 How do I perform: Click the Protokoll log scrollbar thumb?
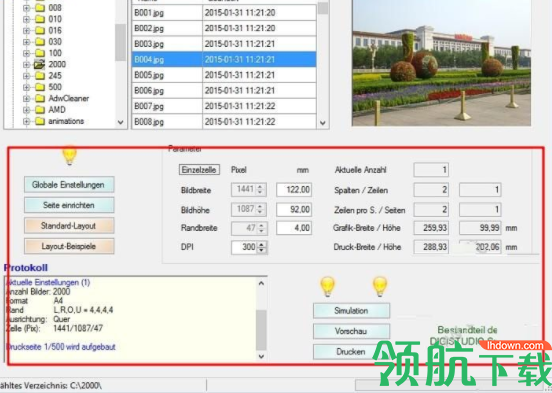[261, 330]
